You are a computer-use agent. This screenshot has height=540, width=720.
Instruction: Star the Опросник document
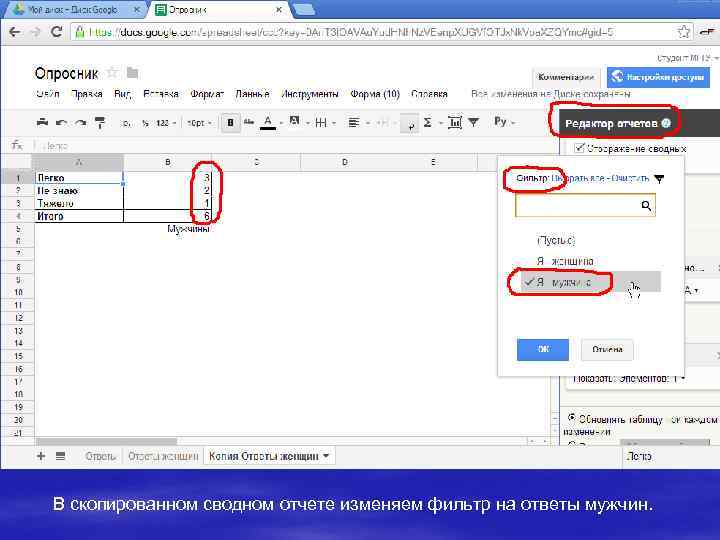[x=112, y=73]
